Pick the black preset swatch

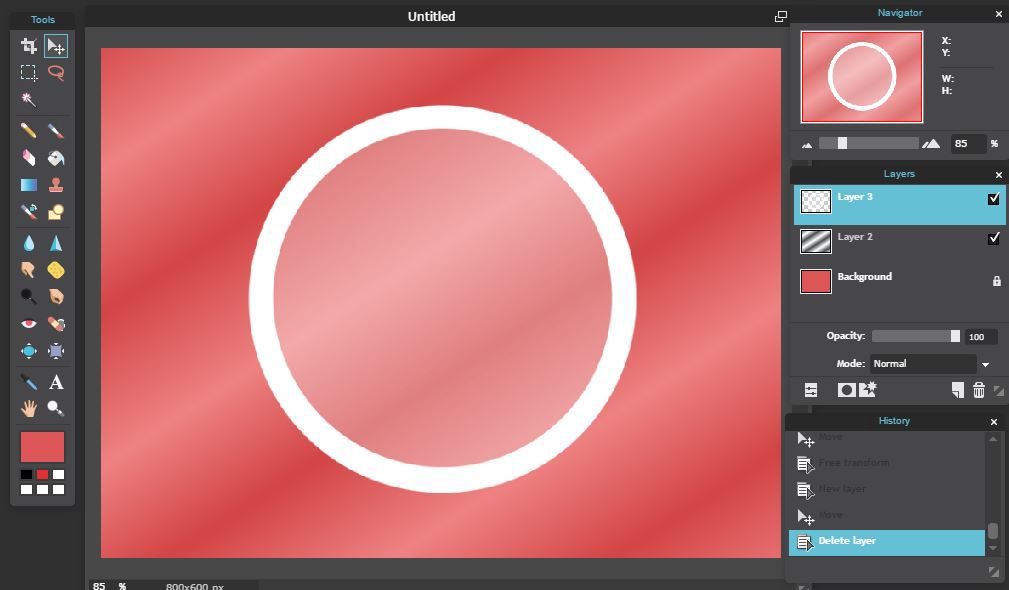click(x=26, y=475)
